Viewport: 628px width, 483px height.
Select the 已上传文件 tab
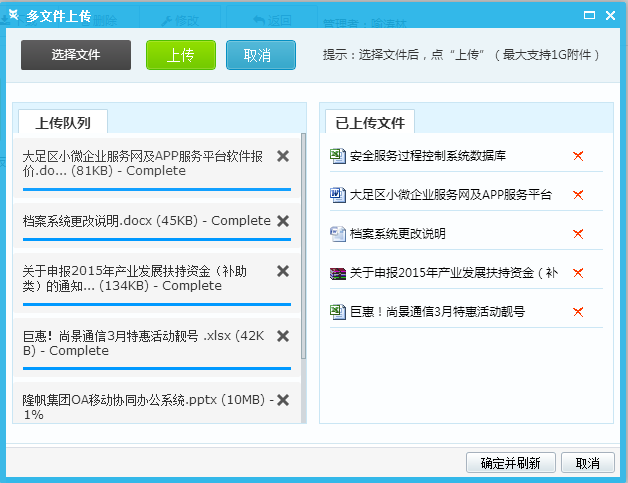click(x=369, y=123)
